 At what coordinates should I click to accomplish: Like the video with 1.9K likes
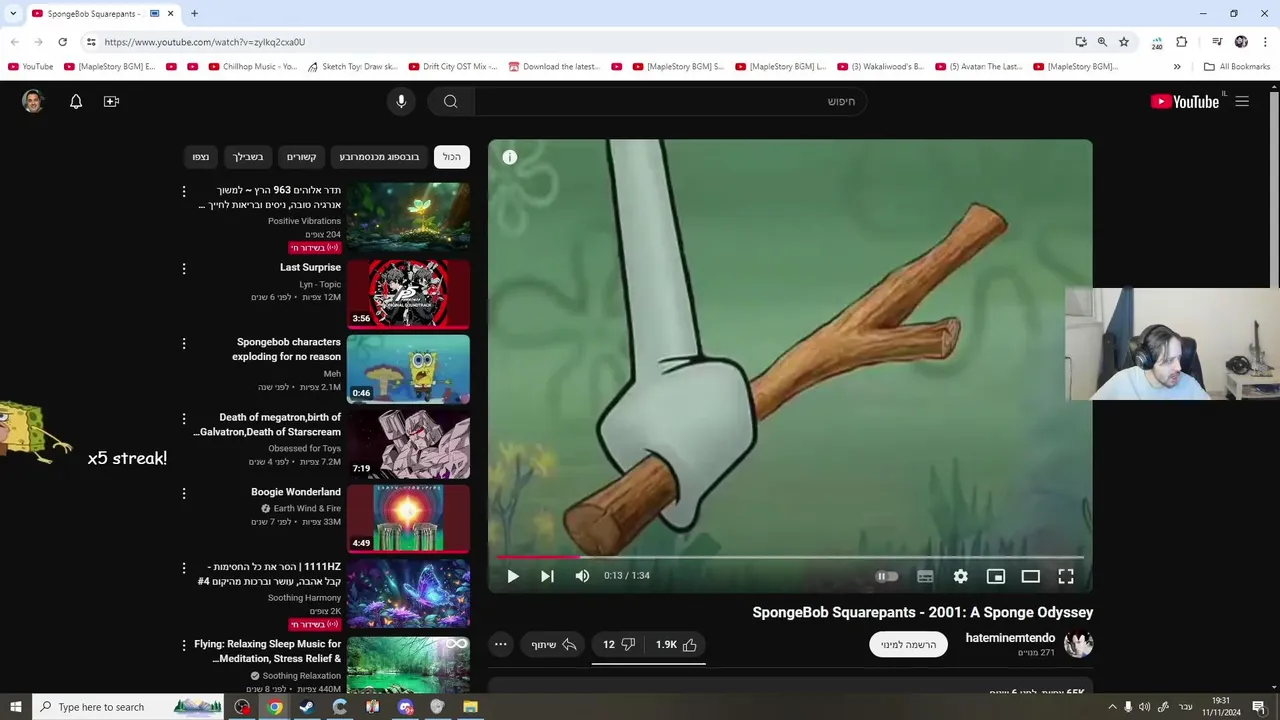click(x=677, y=645)
